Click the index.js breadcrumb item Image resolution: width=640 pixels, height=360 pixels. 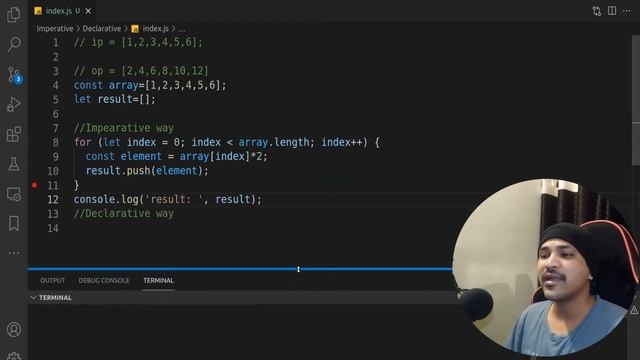(x=150, y=29)
